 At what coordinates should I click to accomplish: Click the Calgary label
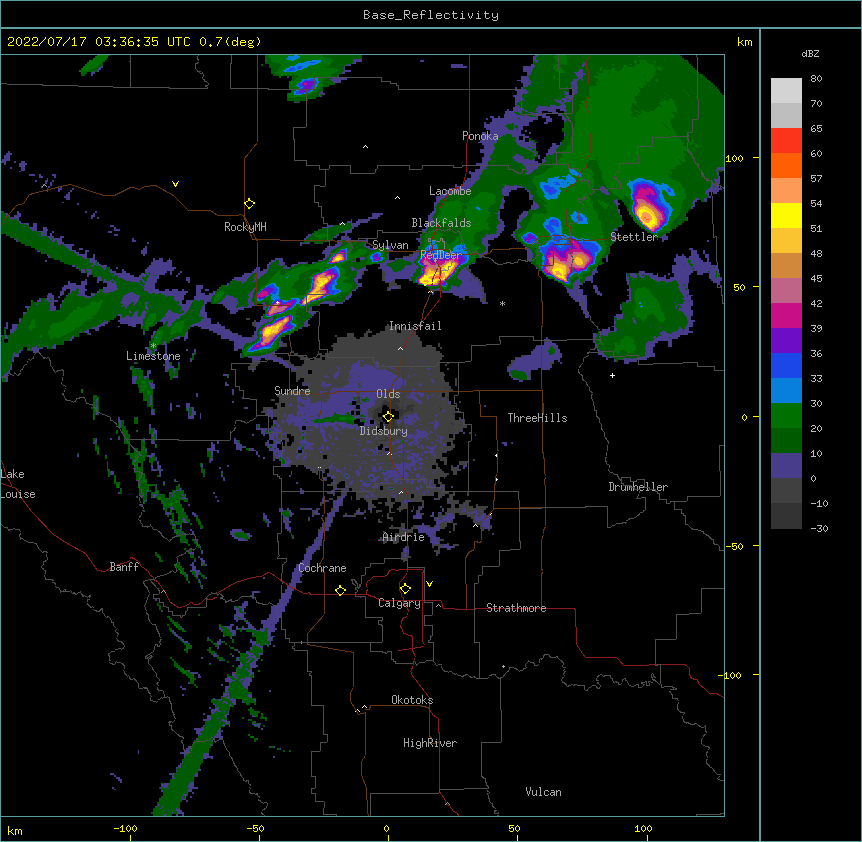[x=400, y=603]
